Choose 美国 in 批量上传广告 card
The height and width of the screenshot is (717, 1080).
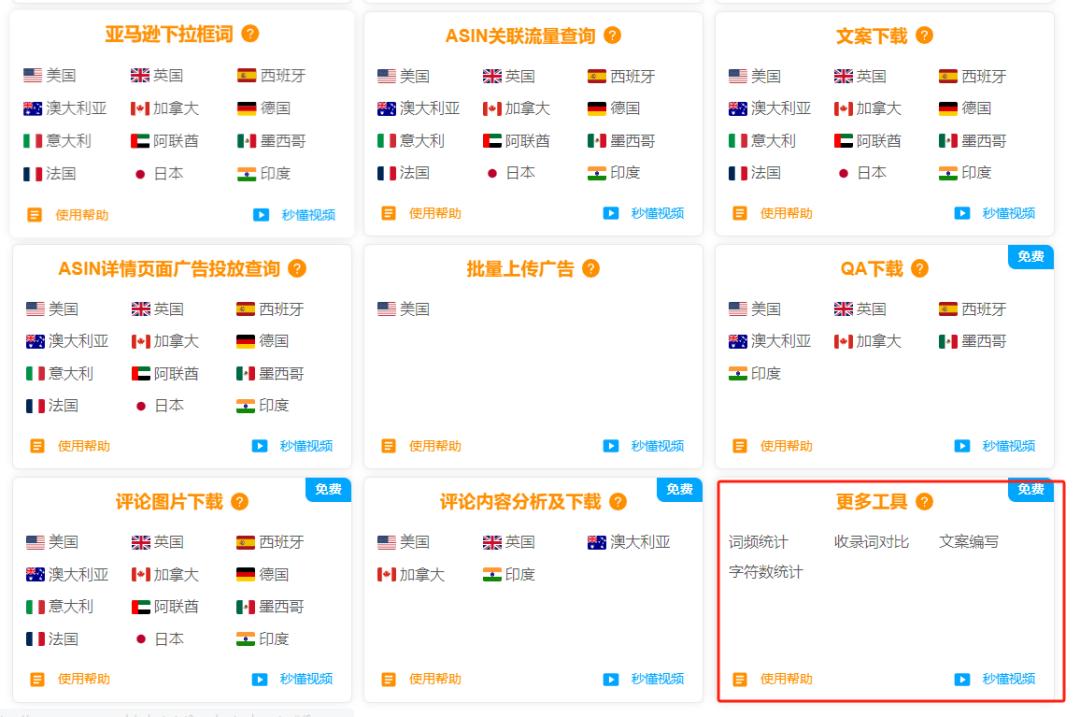pos(404,309)
